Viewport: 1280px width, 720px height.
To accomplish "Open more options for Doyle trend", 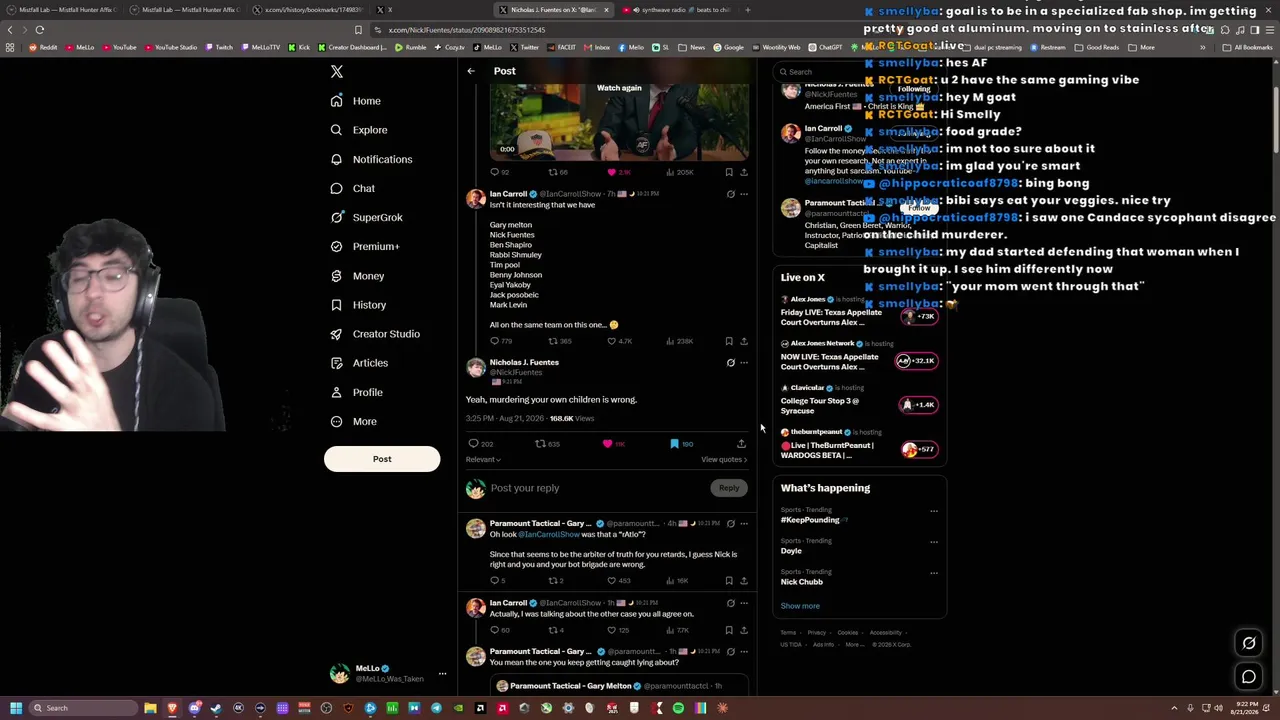I will (934, 542).
